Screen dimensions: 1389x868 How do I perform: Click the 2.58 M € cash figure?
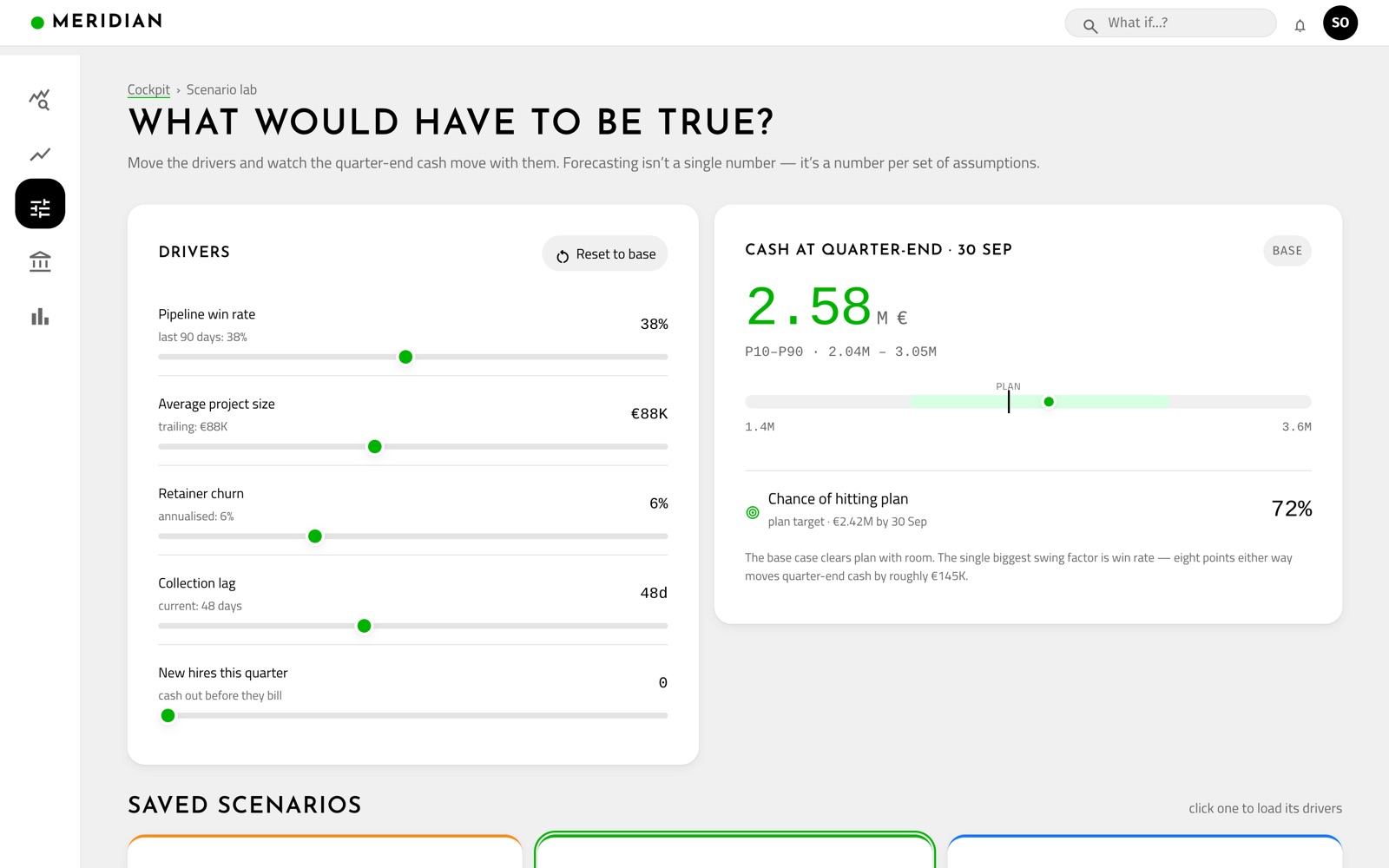click(x=826, y=307)
